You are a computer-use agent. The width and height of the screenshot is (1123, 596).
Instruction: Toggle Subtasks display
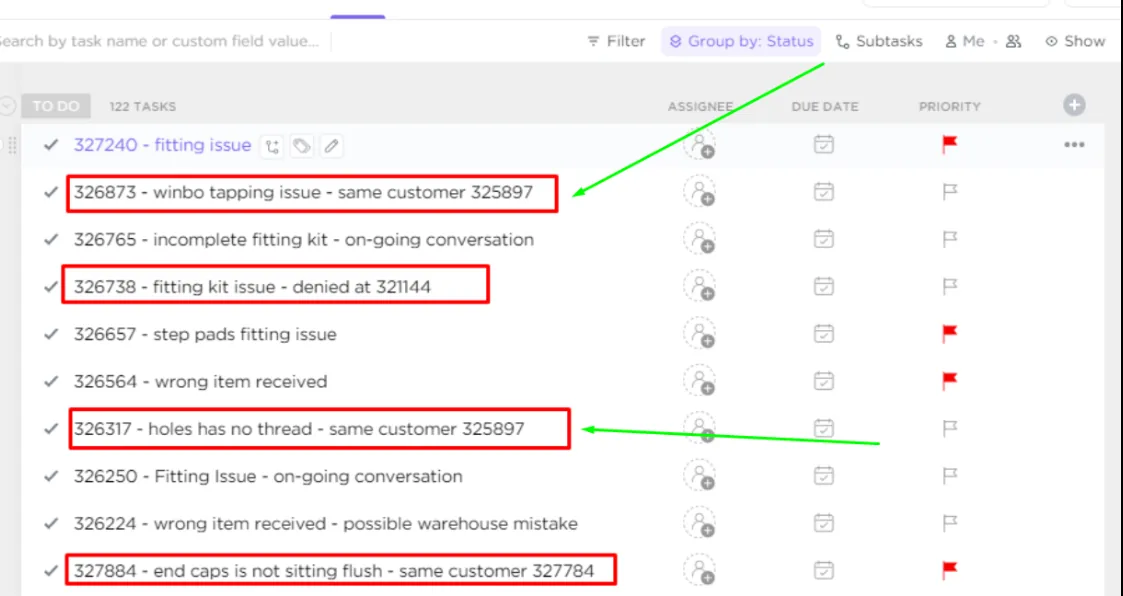pyautogui.click(x=879, y=42)
